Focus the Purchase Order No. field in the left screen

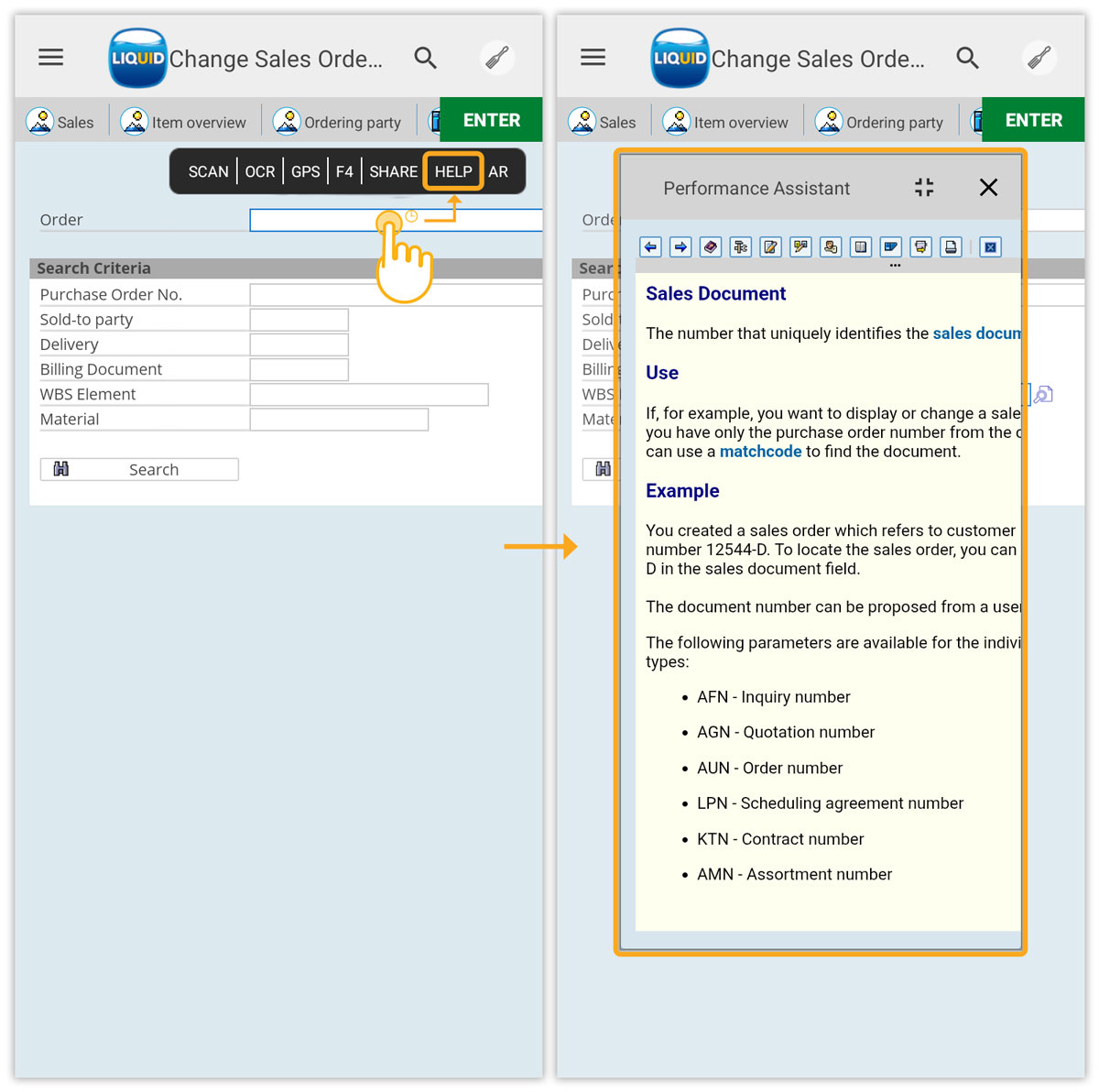coord(396,294)
